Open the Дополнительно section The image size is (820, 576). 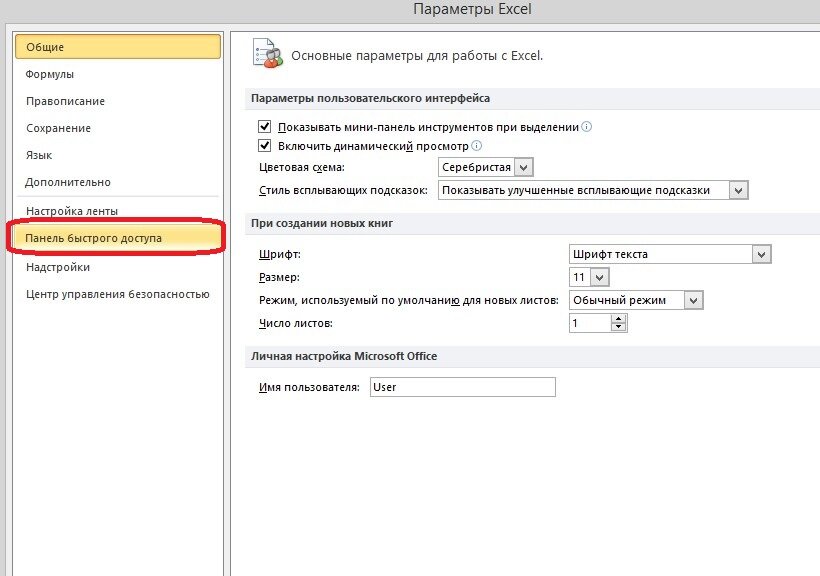pos(68,182)
